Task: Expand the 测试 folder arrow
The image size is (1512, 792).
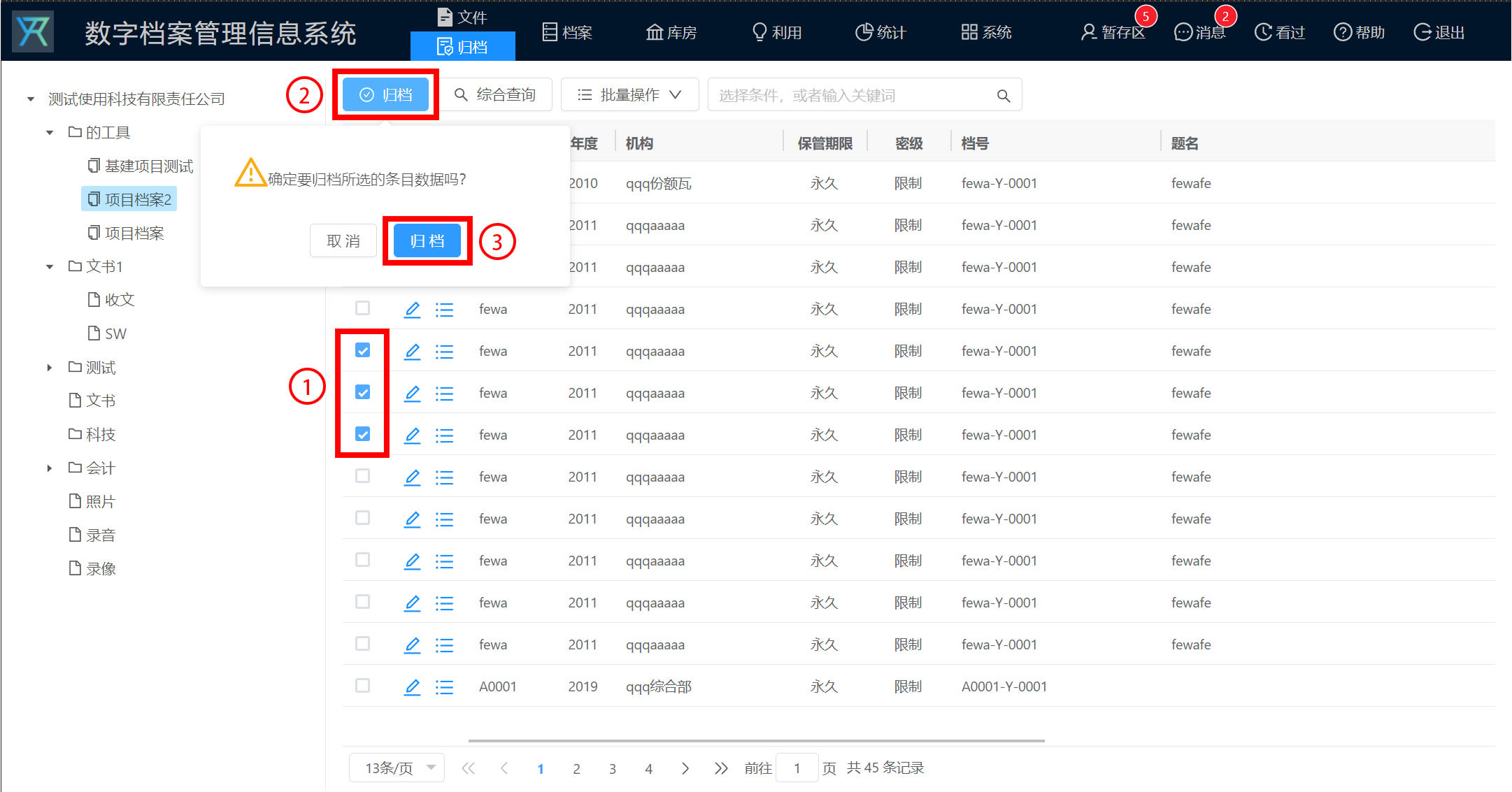Action: (x=50, y=368)
